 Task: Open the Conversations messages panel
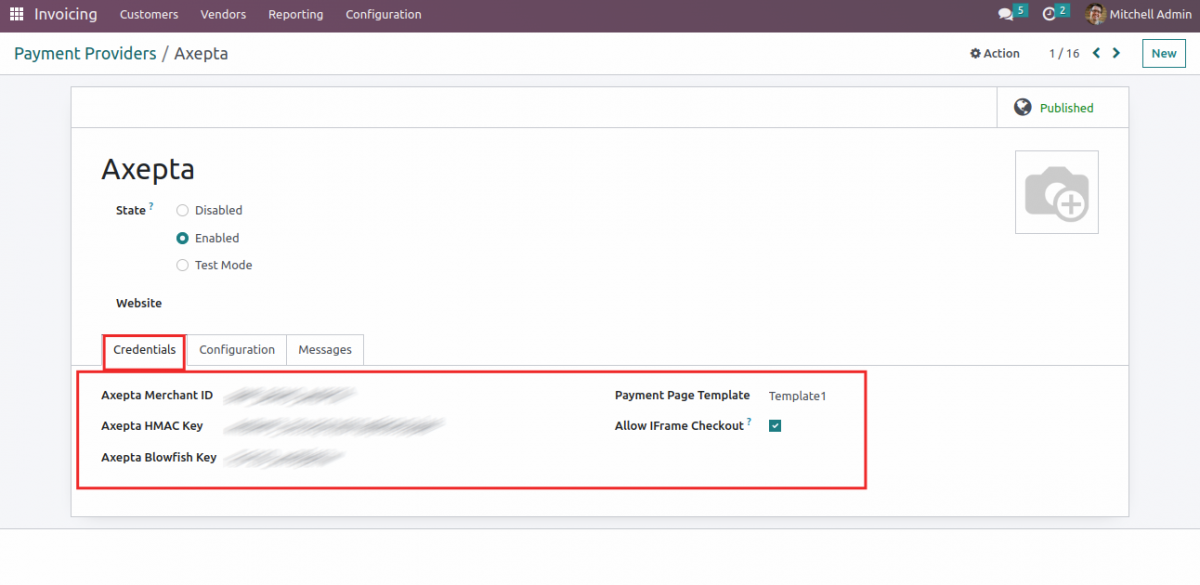pos(1006,14)
